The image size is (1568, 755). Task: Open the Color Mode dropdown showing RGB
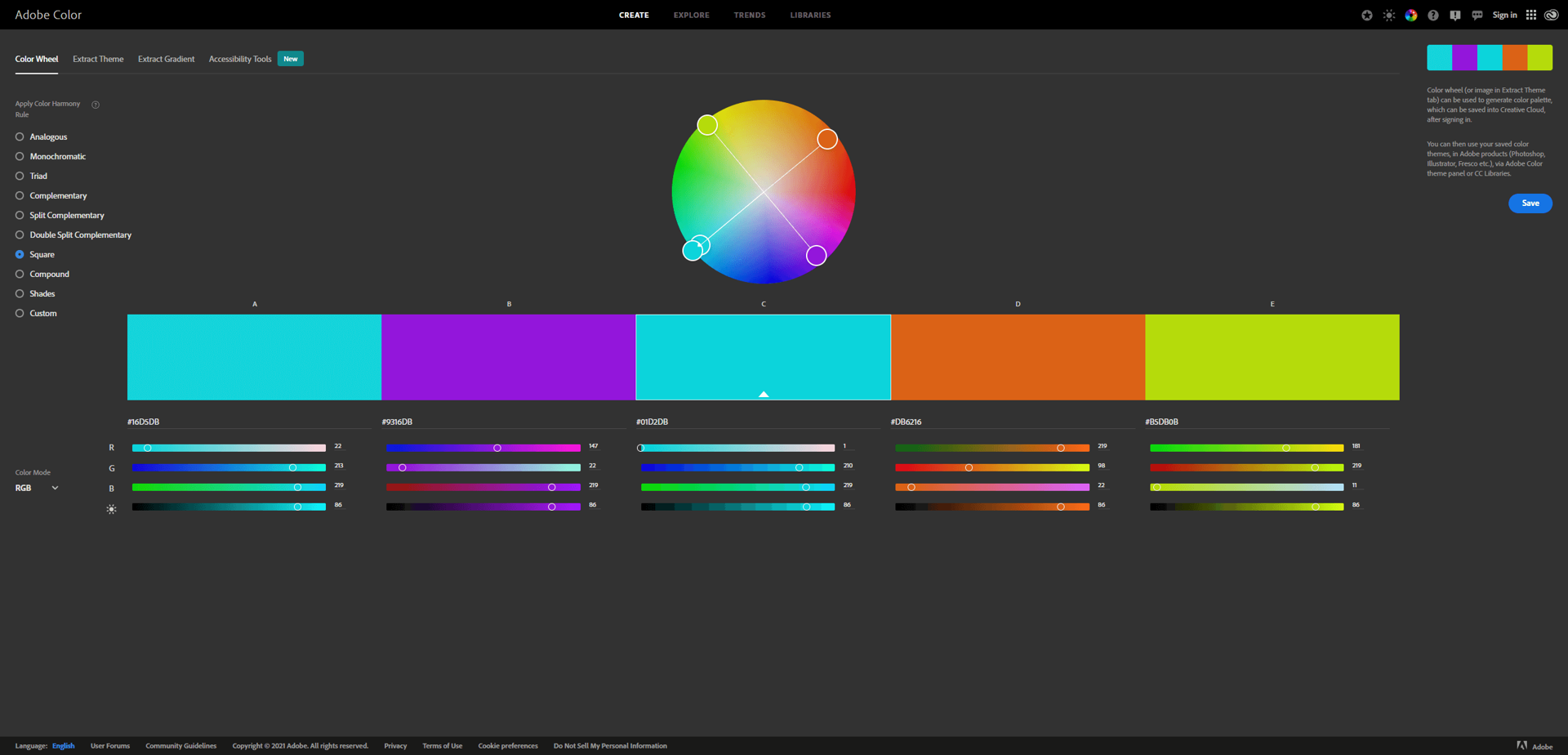coord(36,487)
